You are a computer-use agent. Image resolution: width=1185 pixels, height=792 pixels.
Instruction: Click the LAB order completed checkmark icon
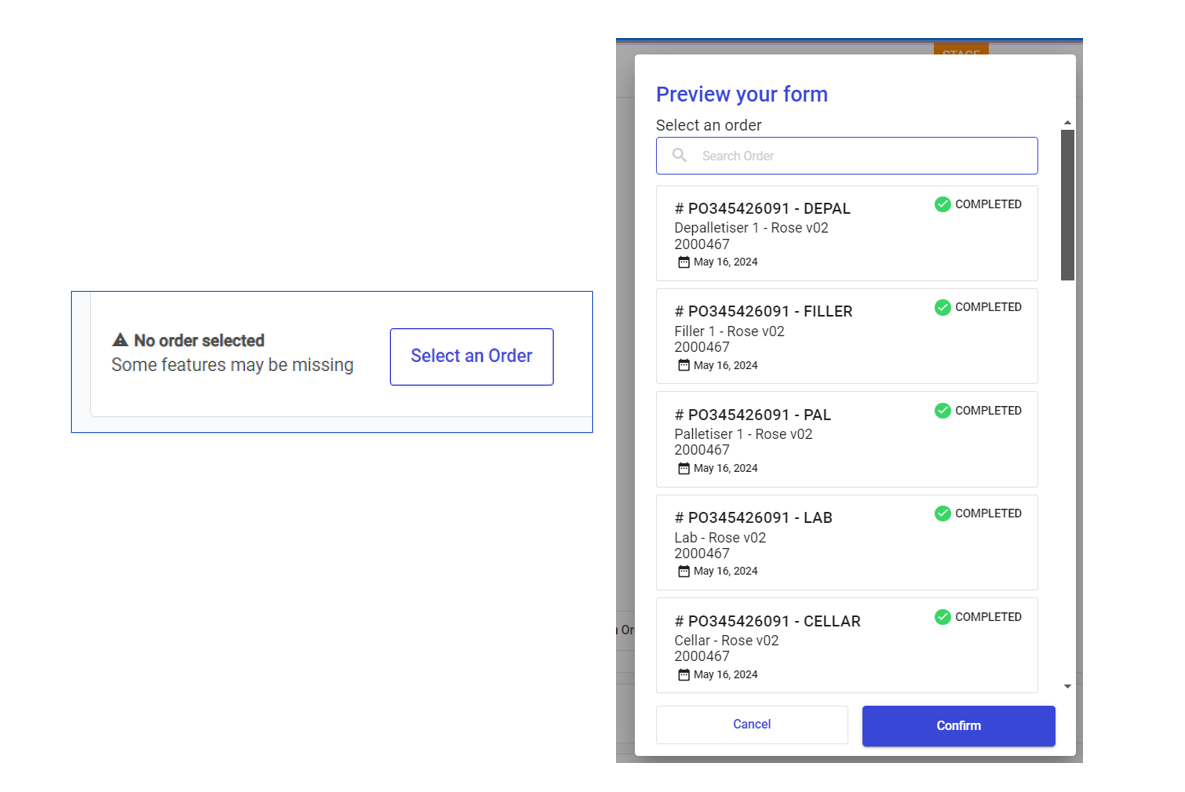(942, 514)
